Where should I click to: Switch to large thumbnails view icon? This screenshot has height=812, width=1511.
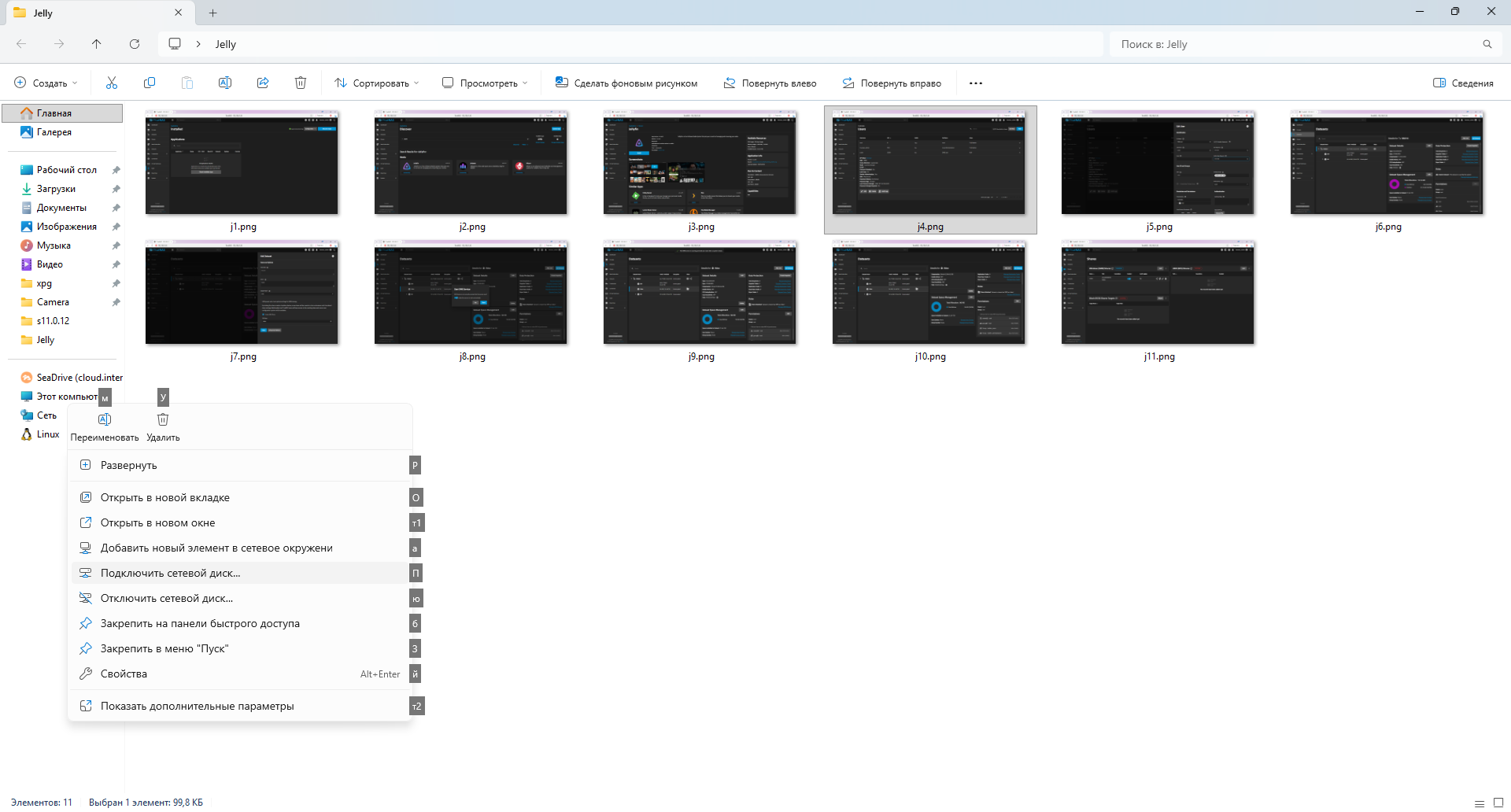1498,803
